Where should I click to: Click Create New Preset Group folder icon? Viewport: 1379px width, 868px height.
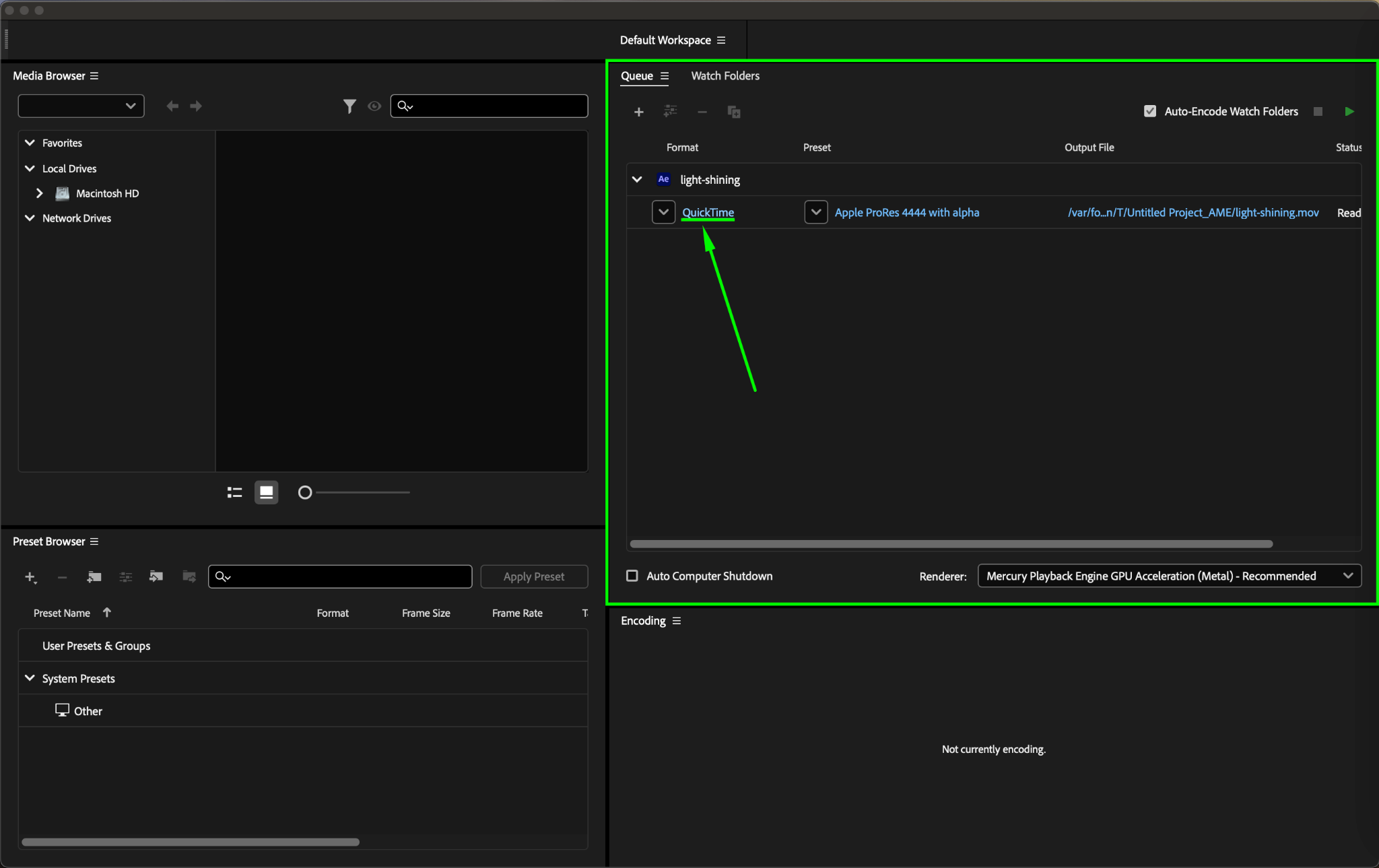(94, 577)
